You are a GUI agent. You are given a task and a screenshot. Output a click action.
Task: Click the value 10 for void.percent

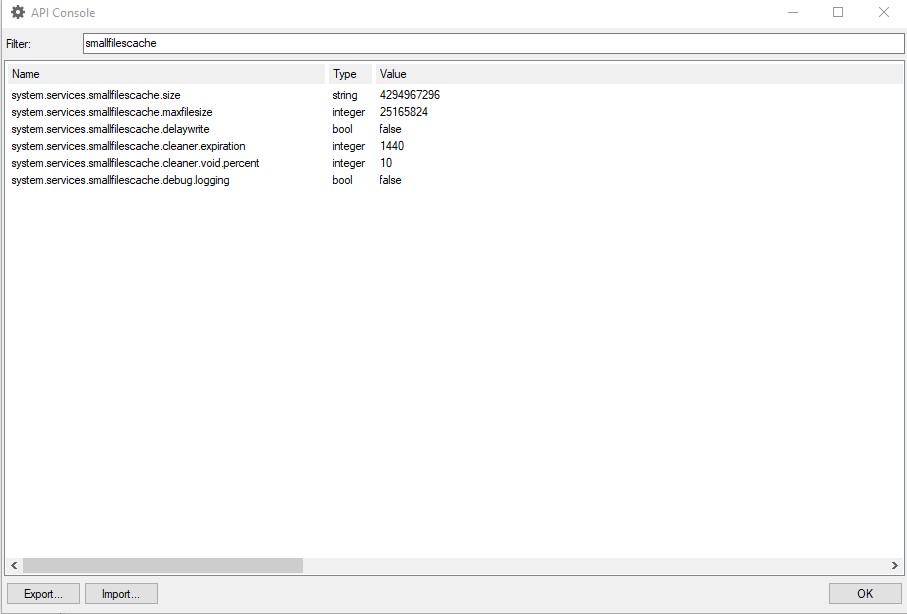386,163
